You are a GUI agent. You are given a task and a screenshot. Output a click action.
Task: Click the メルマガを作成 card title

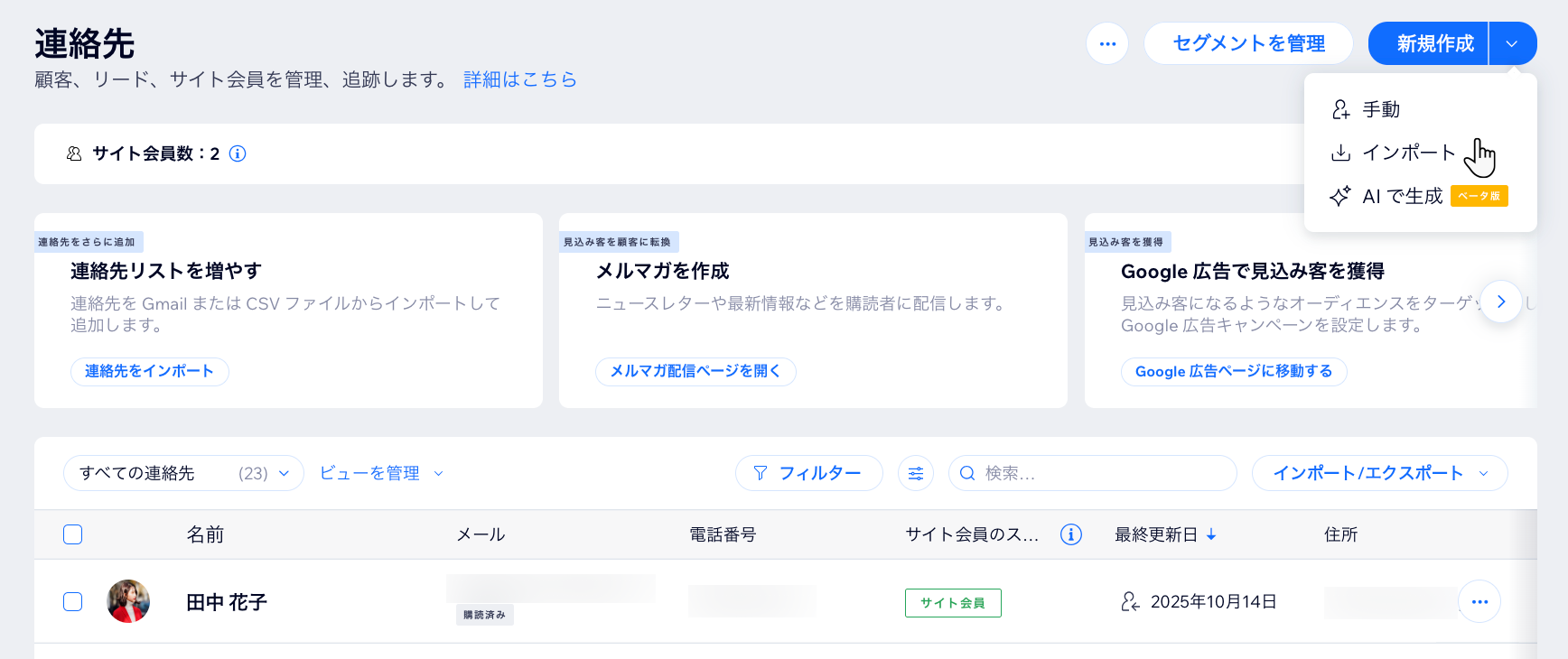662,271
